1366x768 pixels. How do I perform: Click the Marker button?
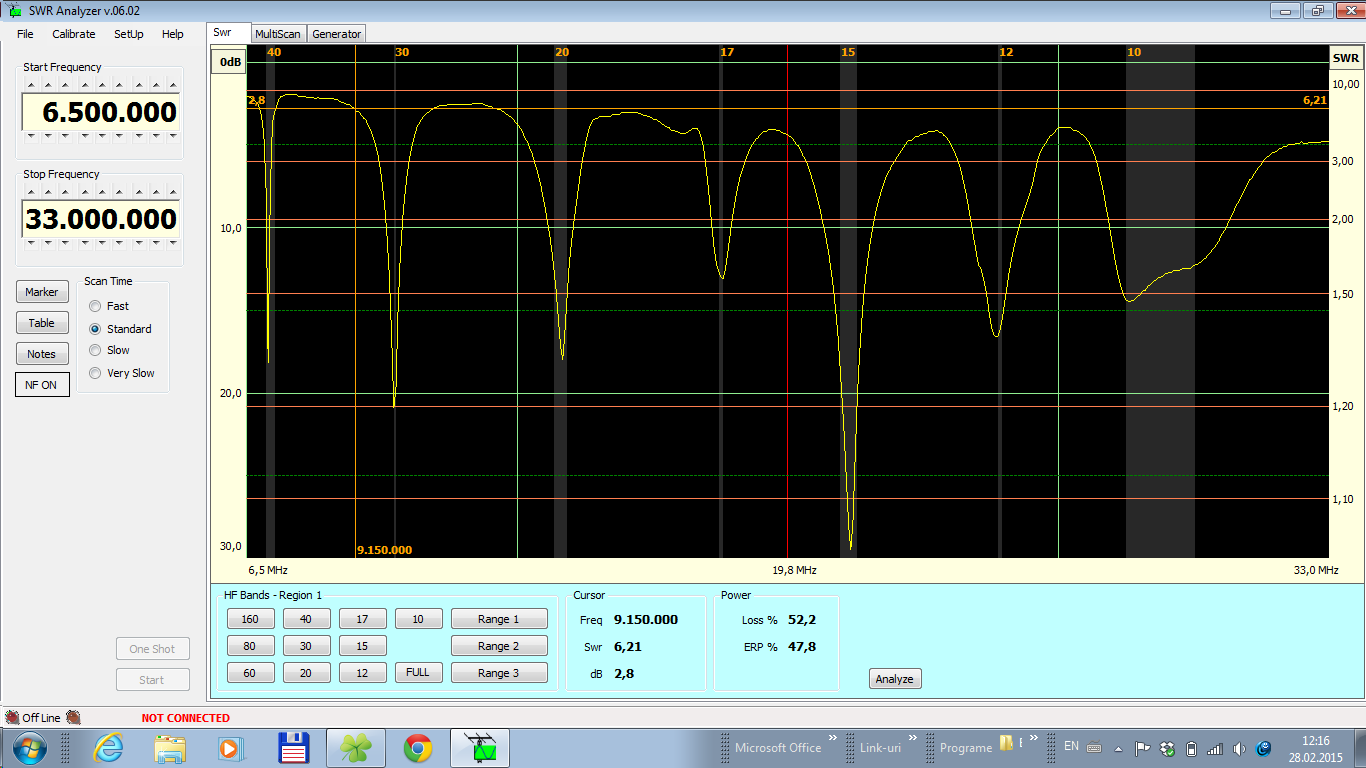tap(42, 292)
